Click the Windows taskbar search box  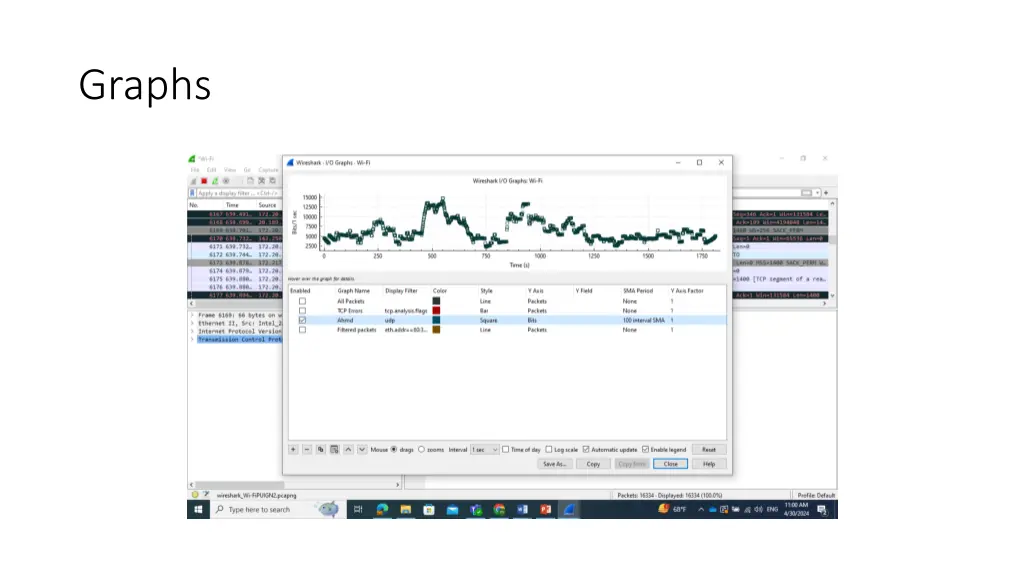click(x=276, y=509)
